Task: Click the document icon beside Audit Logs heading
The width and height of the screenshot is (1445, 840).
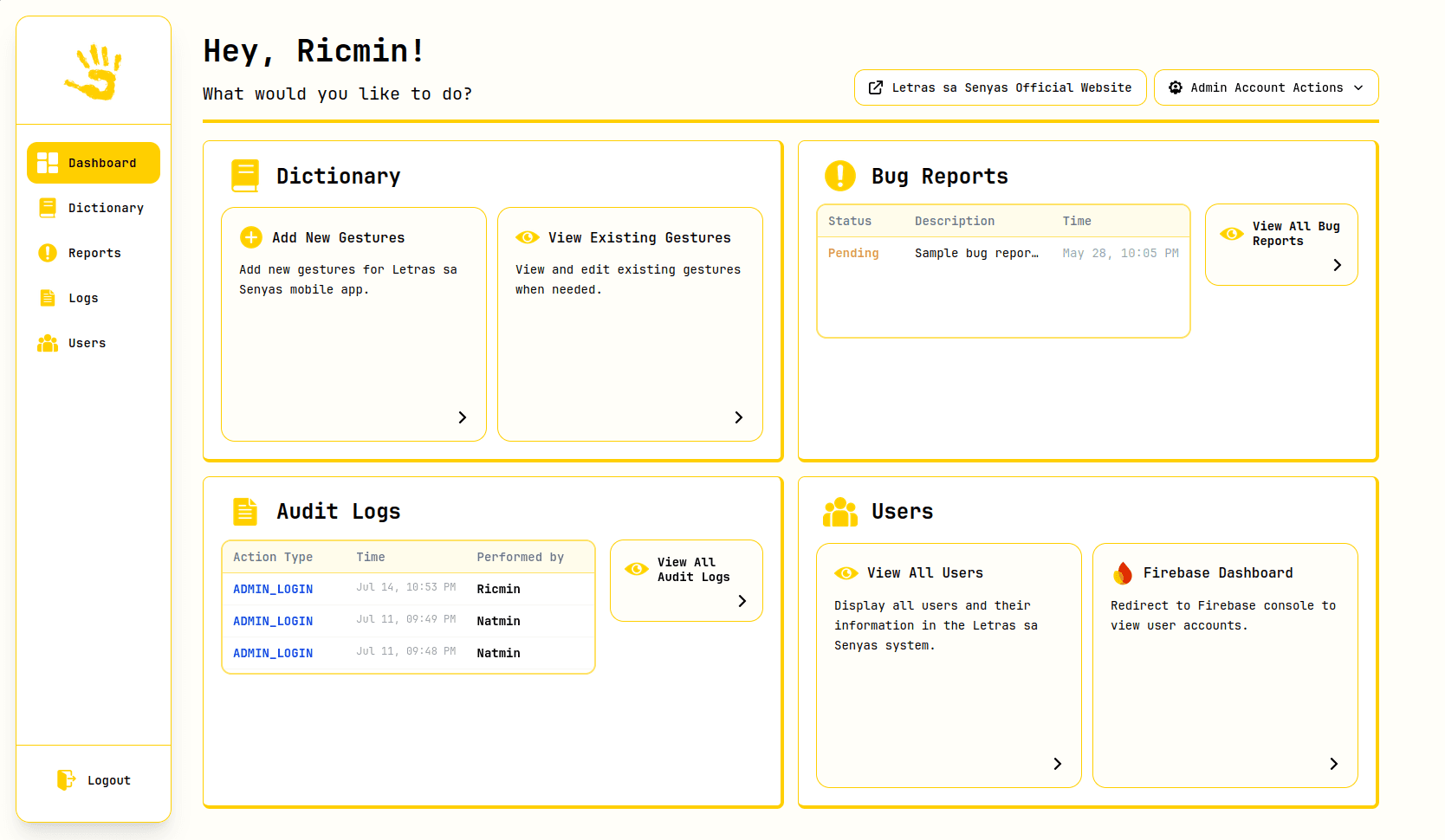Action: pos(245,511)
